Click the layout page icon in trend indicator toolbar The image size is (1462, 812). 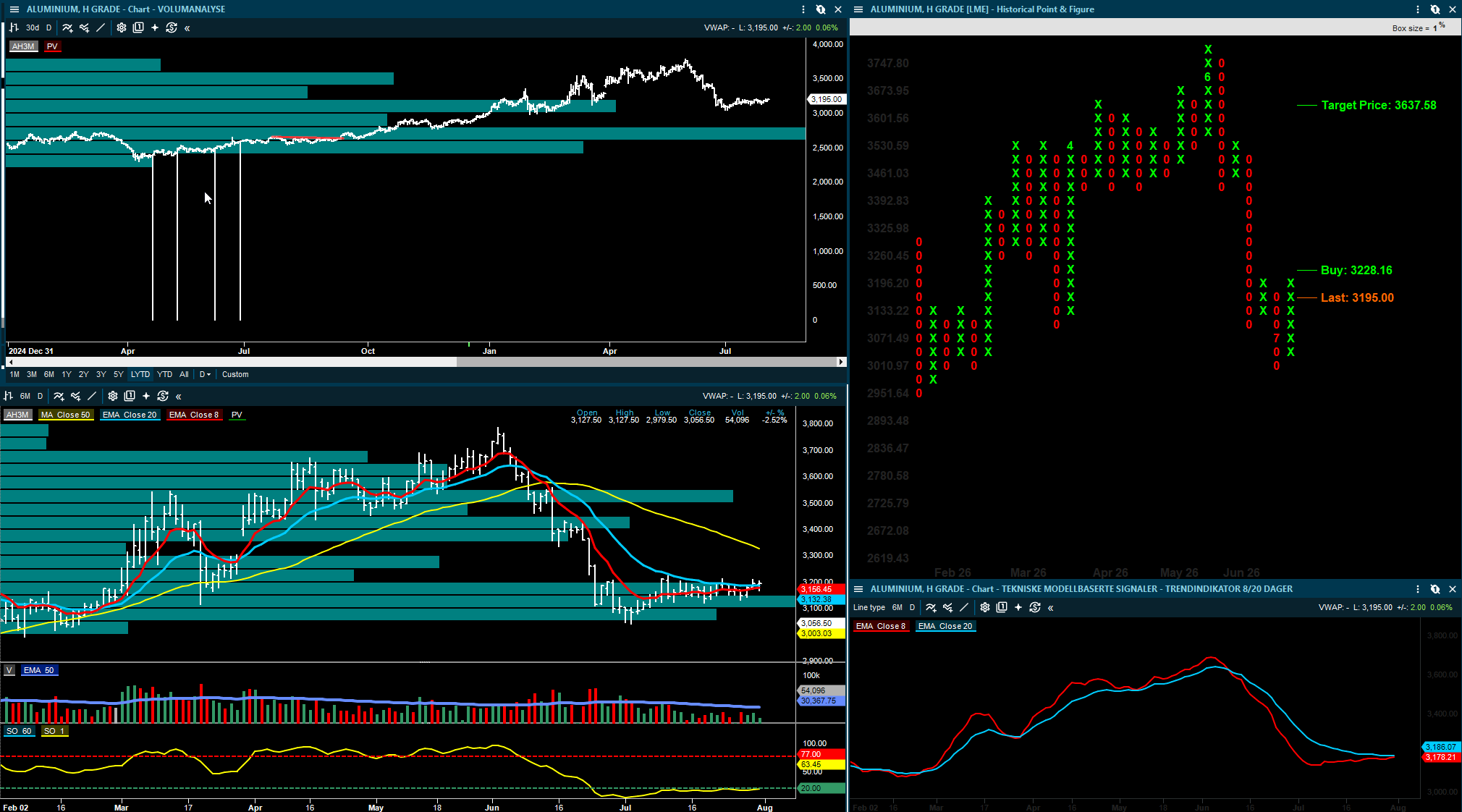tap(1002, 607)
